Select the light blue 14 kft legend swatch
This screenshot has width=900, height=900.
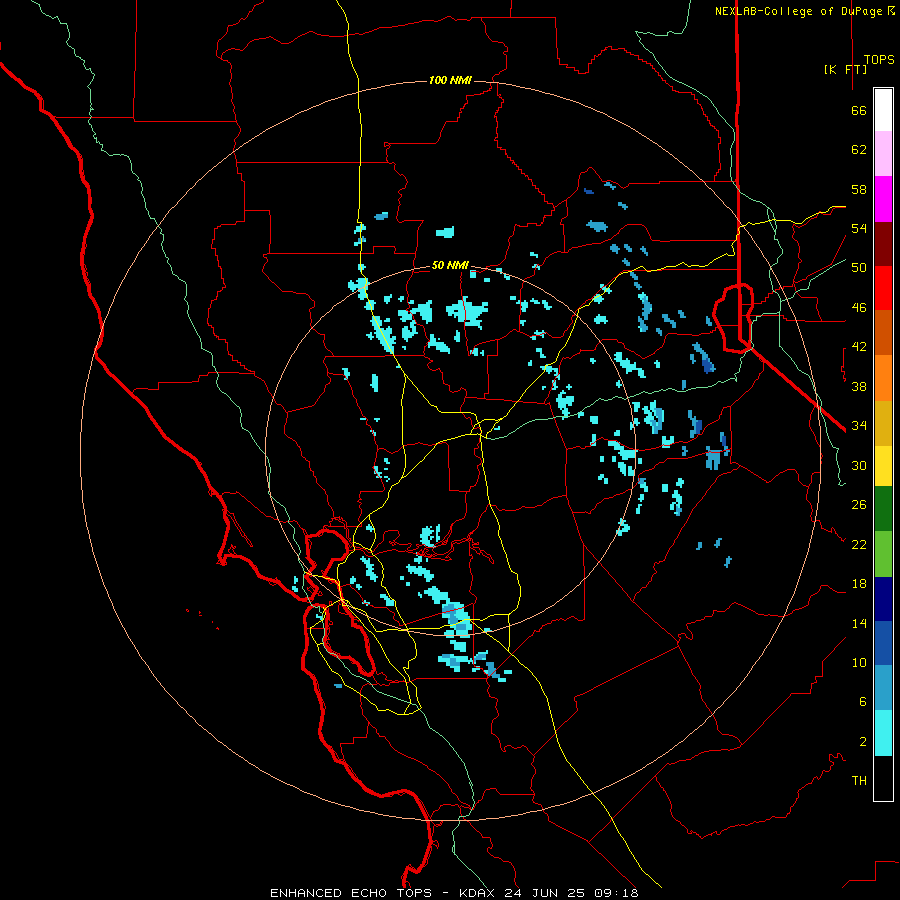pos(883,688)
